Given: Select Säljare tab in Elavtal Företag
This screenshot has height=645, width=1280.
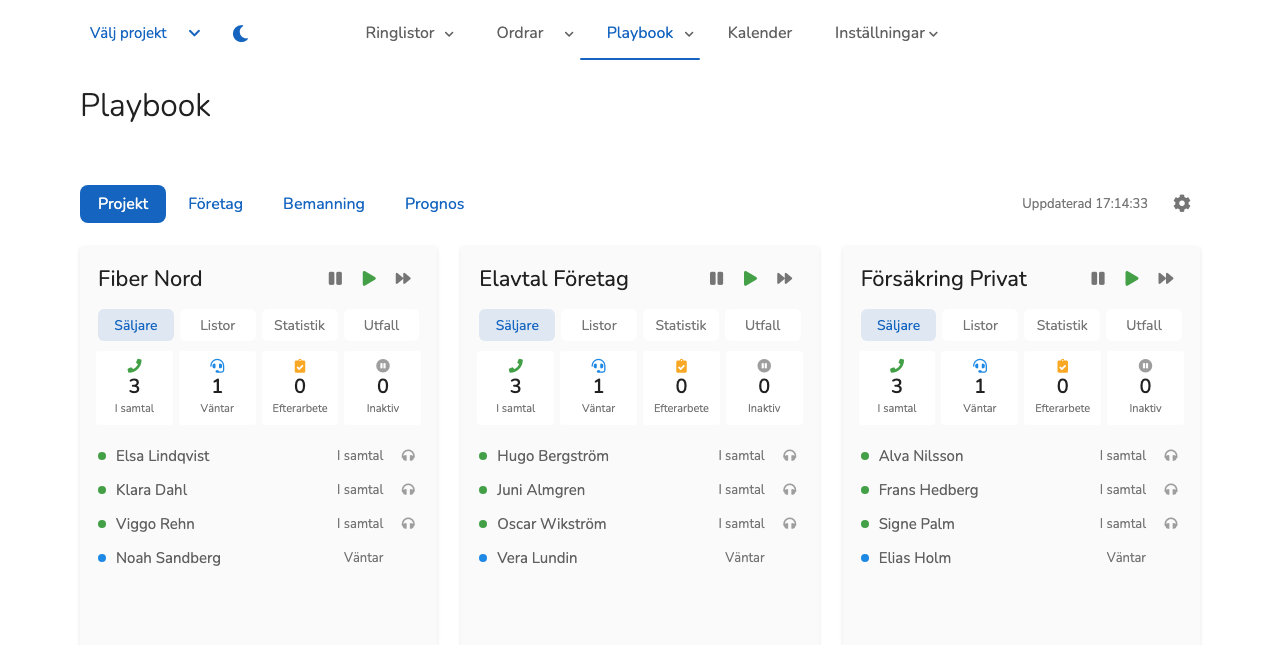Looking at the screenshot, I should click(x=517, y=325).
